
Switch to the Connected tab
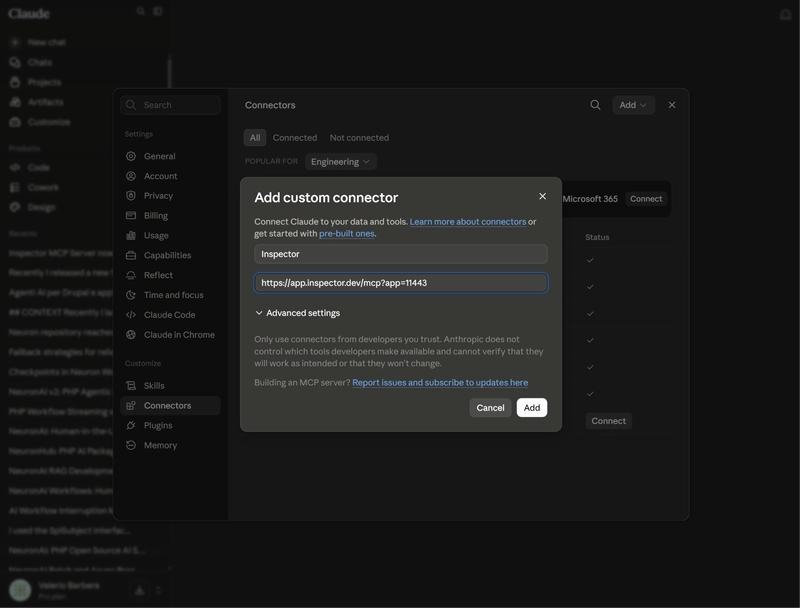(x=294, y=138)
